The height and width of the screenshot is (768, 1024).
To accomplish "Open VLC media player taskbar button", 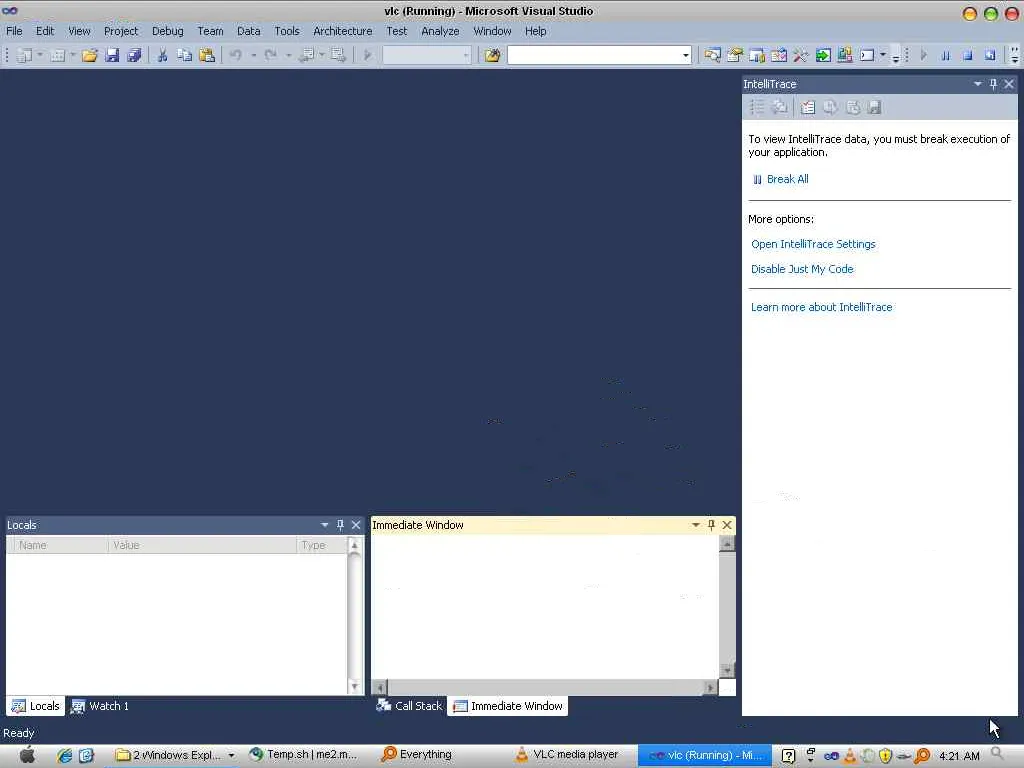I will coord(567,755).
